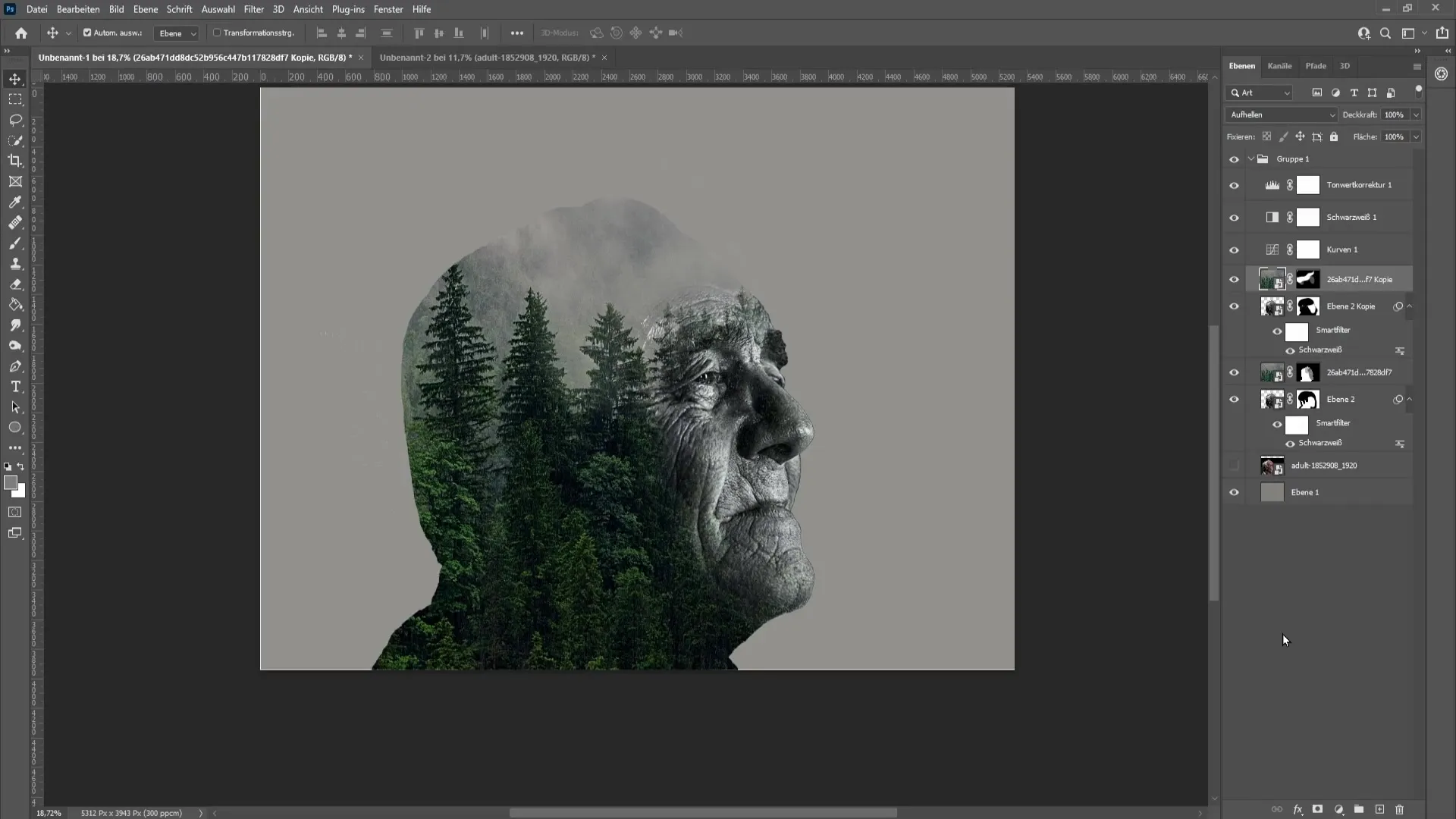The image size is (1456, 819).
Task: Select the Brush tool
Action: tap(15, 243)
